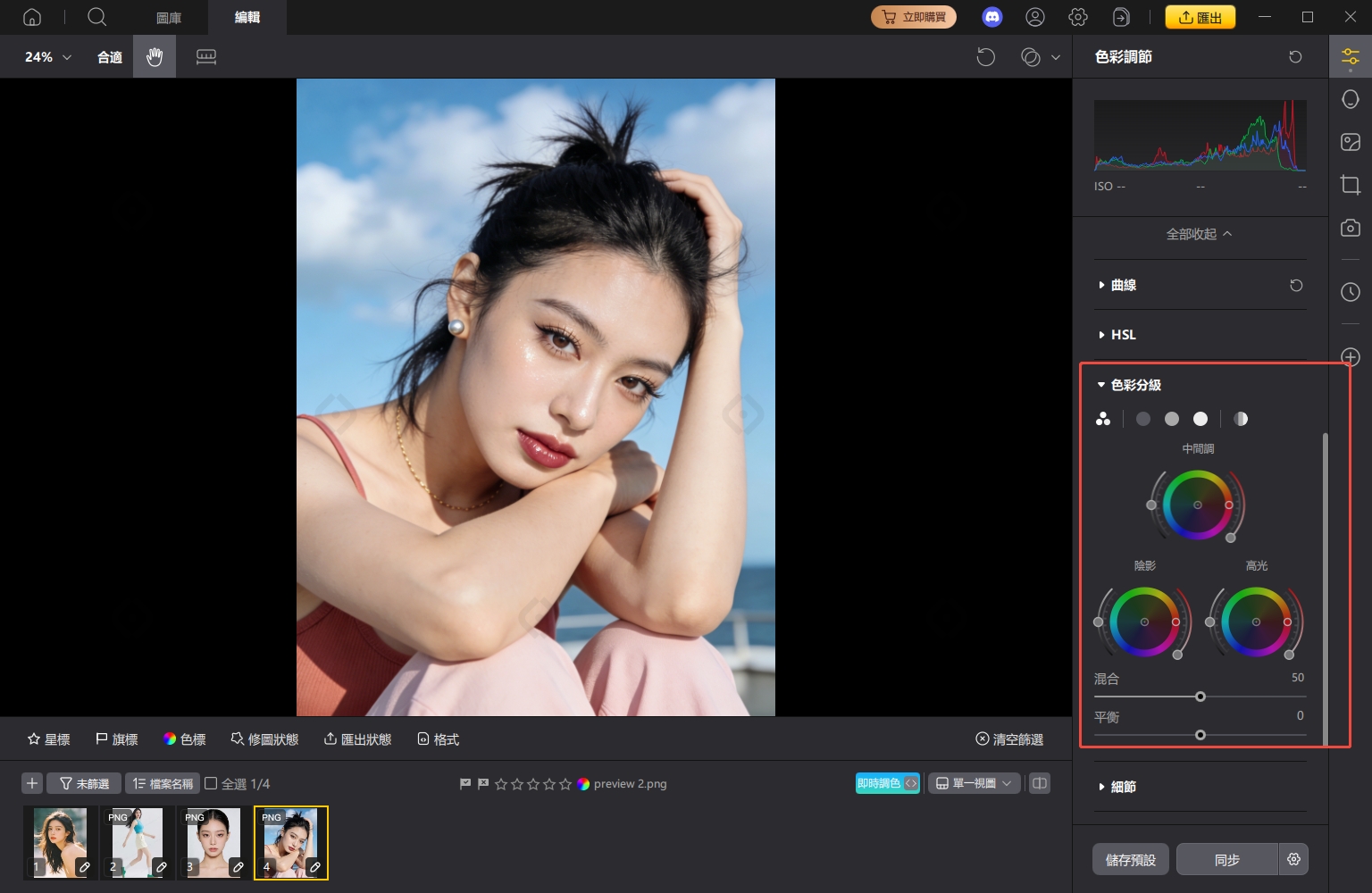This screenshot has height=893, width=1372.
Task: Select the Hand pan tool in the toolbar
Action: 154,56
